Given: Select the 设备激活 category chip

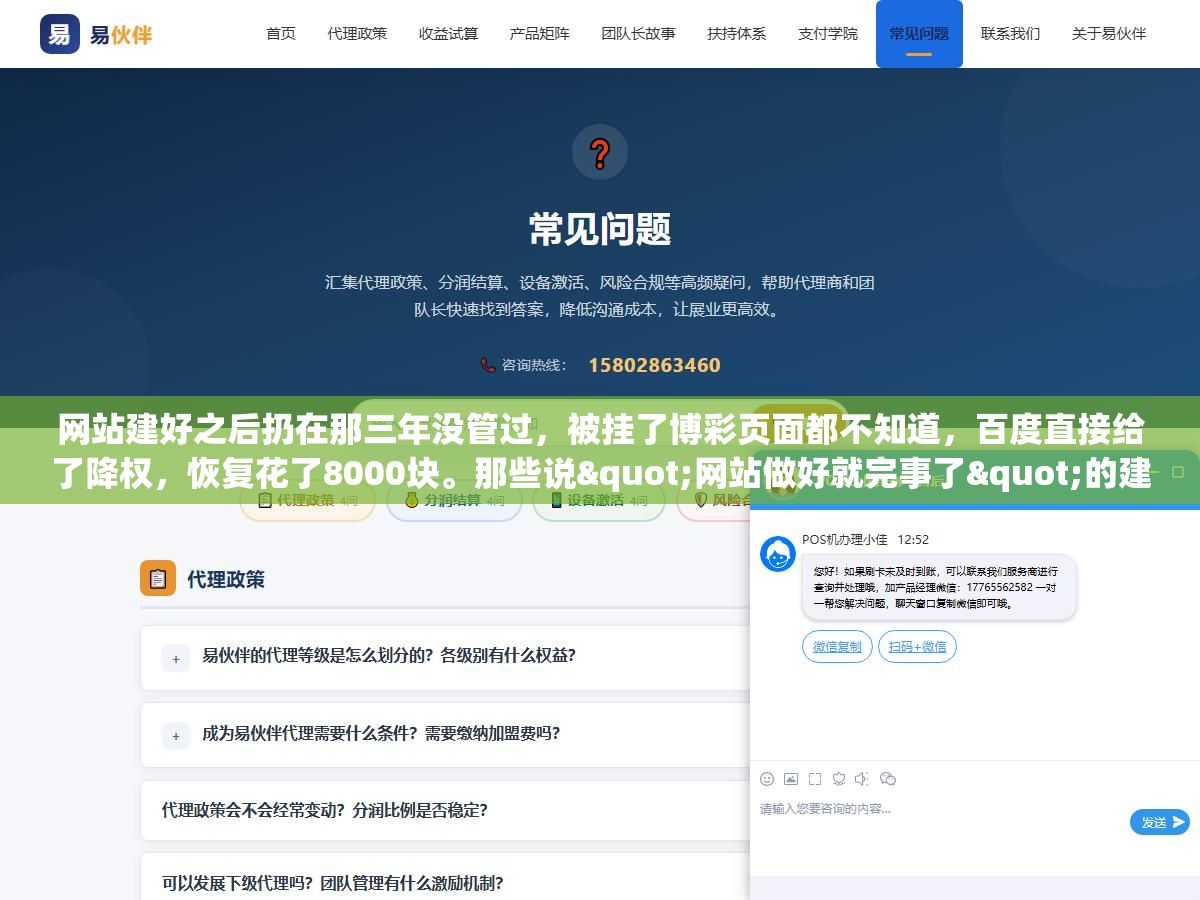Looking at the screenshot, I should (x=598, y=500).
